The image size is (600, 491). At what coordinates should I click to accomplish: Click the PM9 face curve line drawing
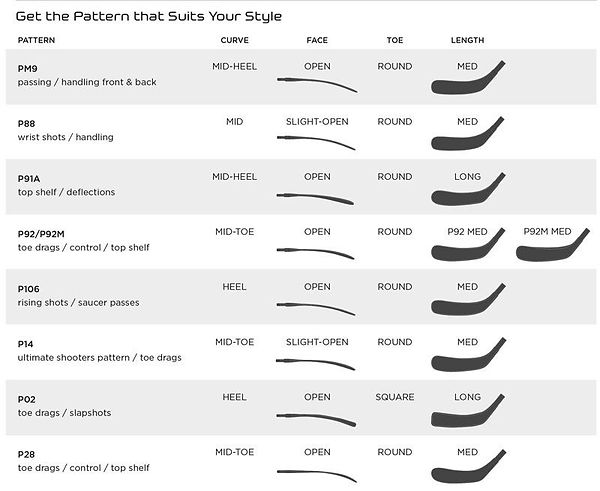pyautogui.click(x=316, y=83)
